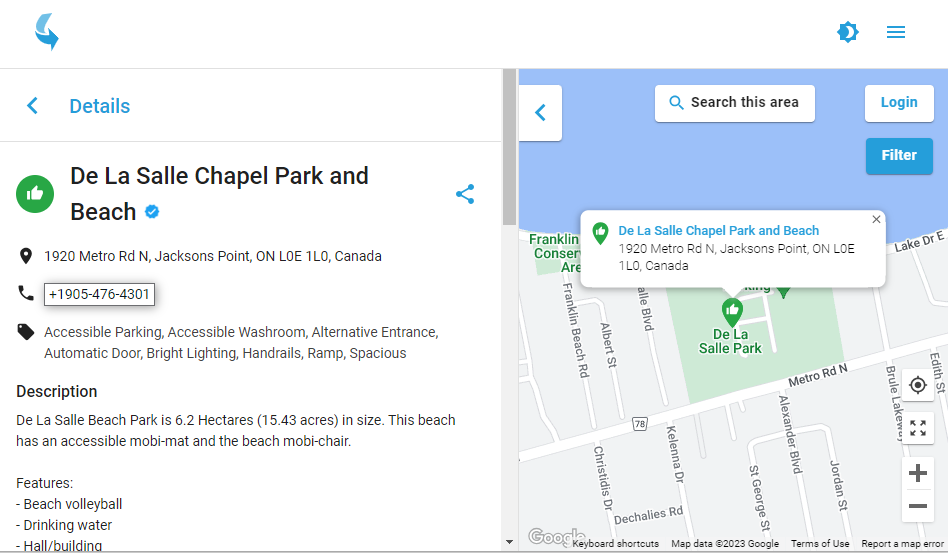Collapse the map side panel arrow

(541, 113)
